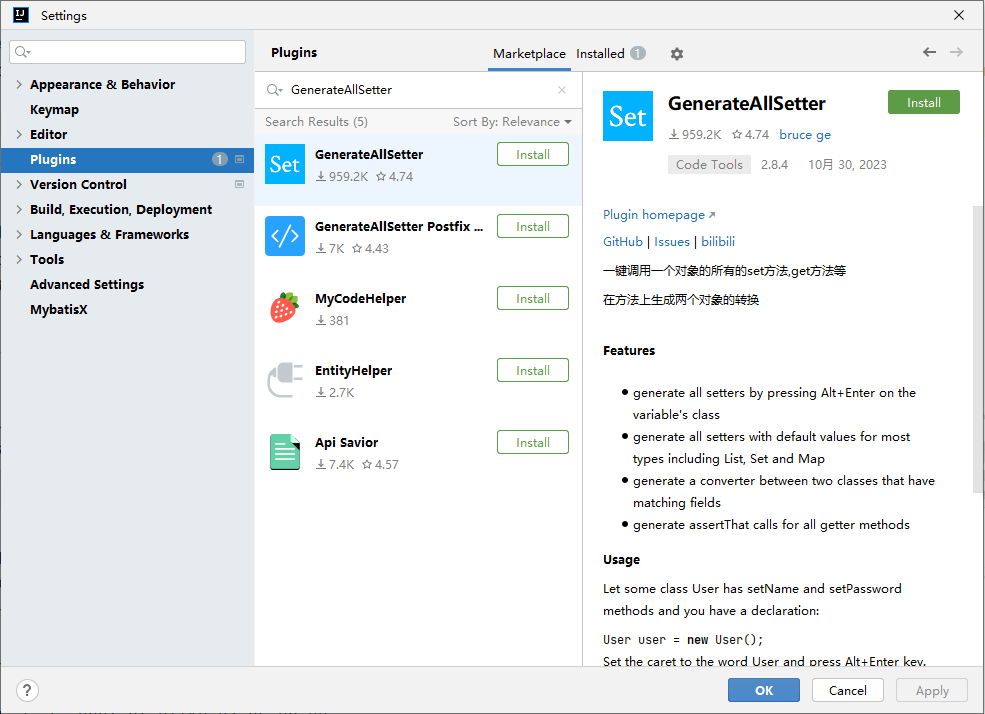Click the settings search magnifier icon

click(x=23, y=52)
